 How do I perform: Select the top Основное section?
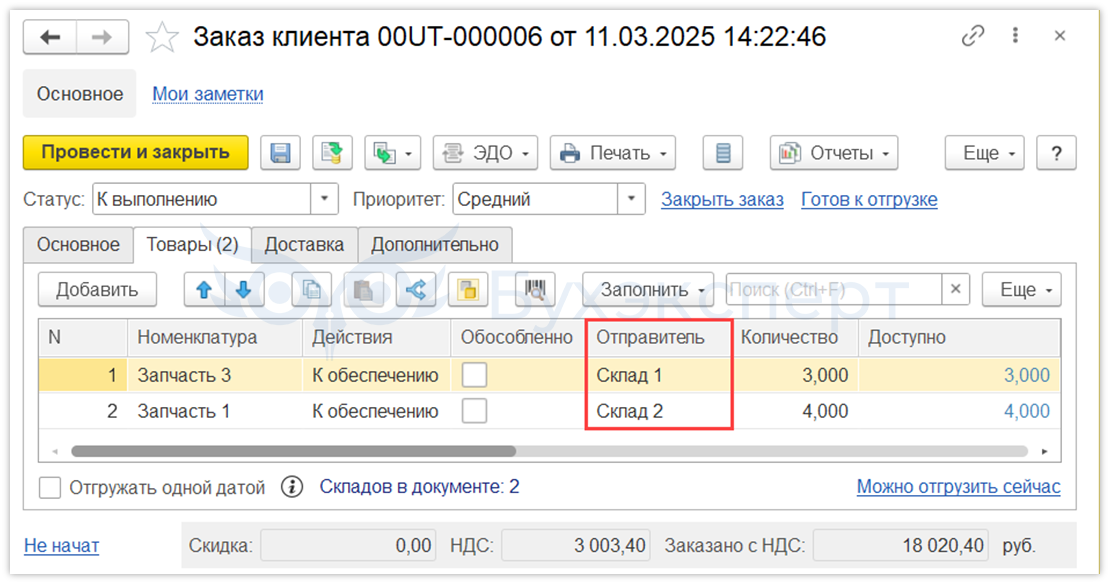pos(79,93)
